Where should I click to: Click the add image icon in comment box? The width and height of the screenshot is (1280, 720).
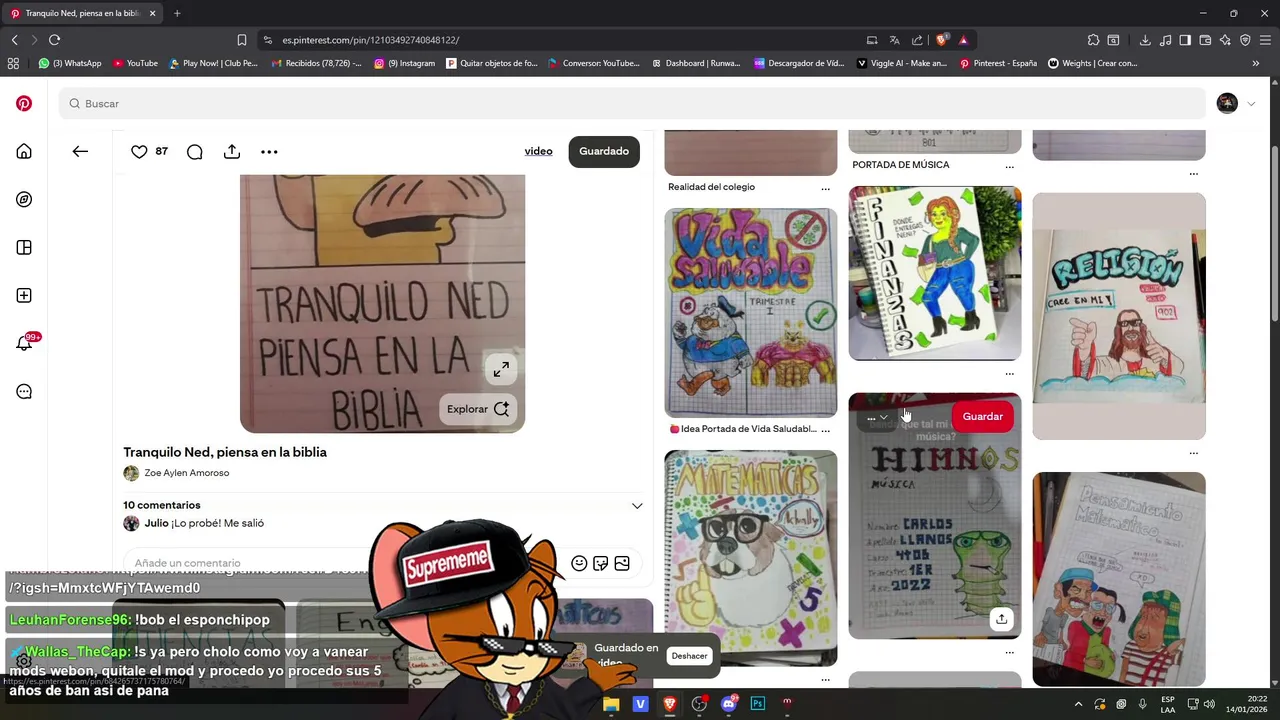pyautogui.click(x=622, y=563)
